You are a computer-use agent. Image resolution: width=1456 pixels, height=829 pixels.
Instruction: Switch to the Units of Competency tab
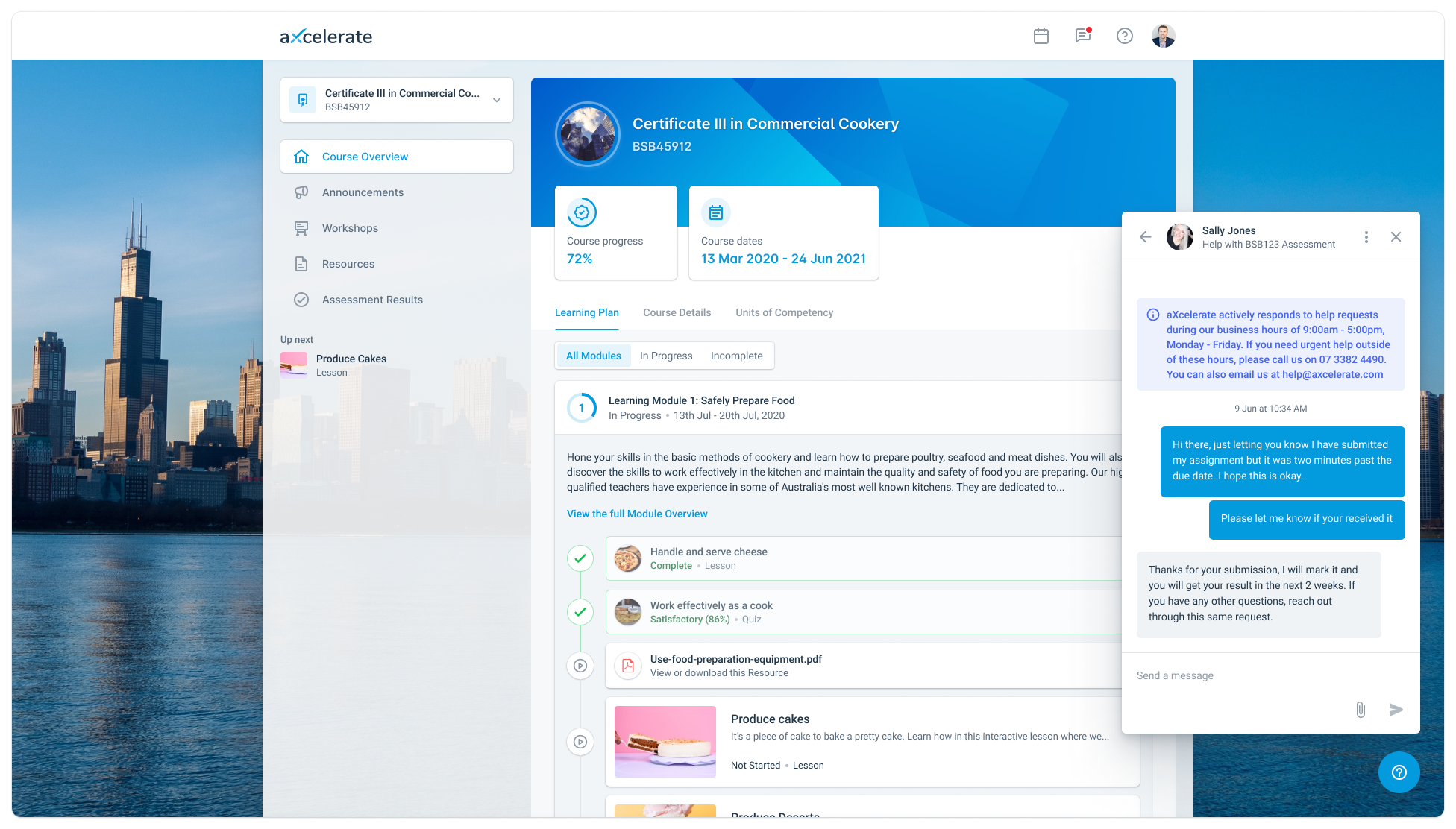(785, 312)
